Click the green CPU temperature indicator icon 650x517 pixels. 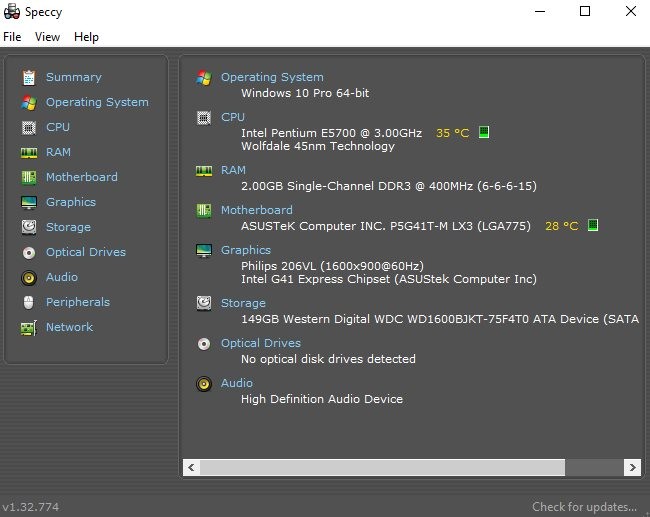pyautogui.click(x=484, y=132)
